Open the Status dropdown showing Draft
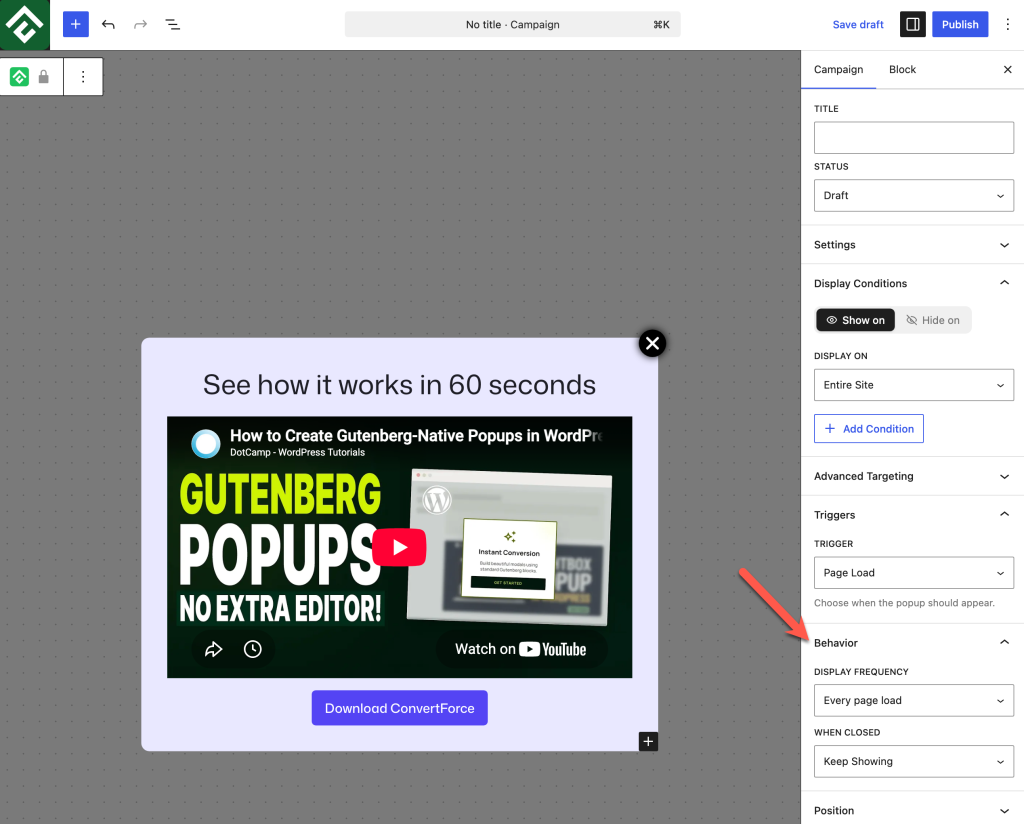Screen dimensions: 1024x824 913,196
